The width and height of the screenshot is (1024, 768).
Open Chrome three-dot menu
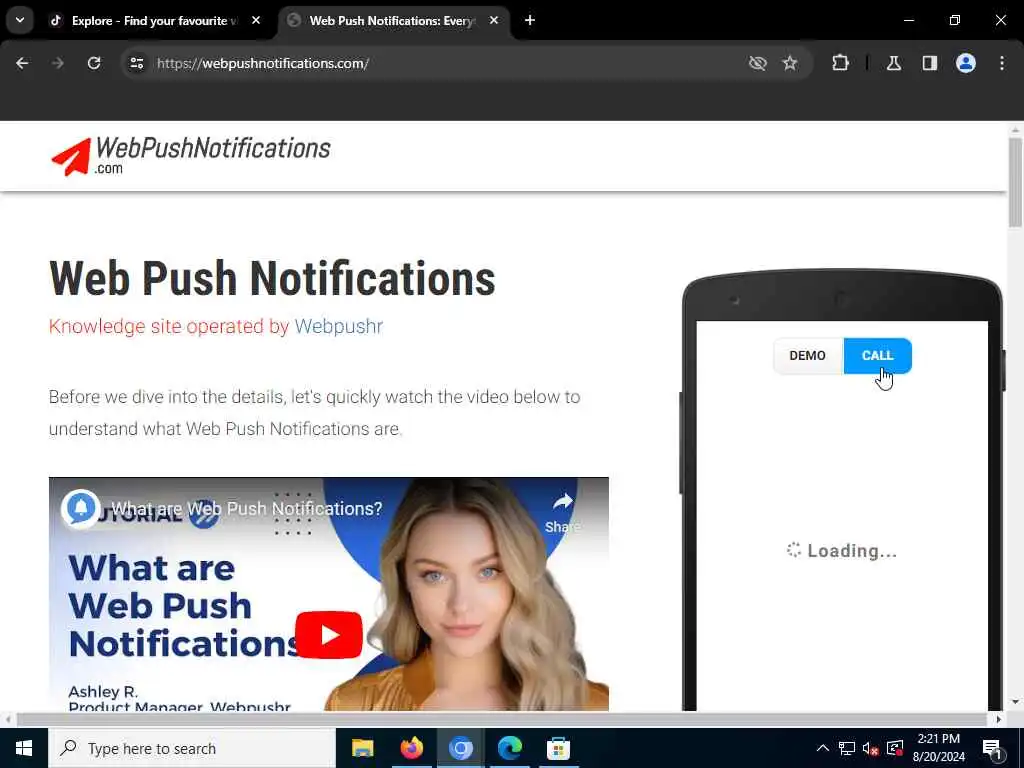tap(1002, 63)
